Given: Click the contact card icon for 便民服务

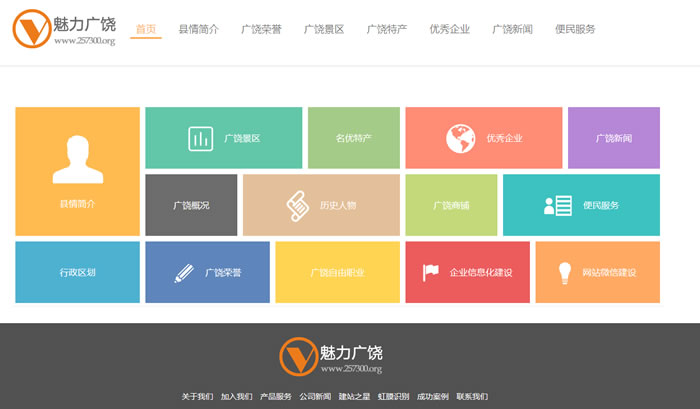Looking at the screenshot, I should 557,205.
